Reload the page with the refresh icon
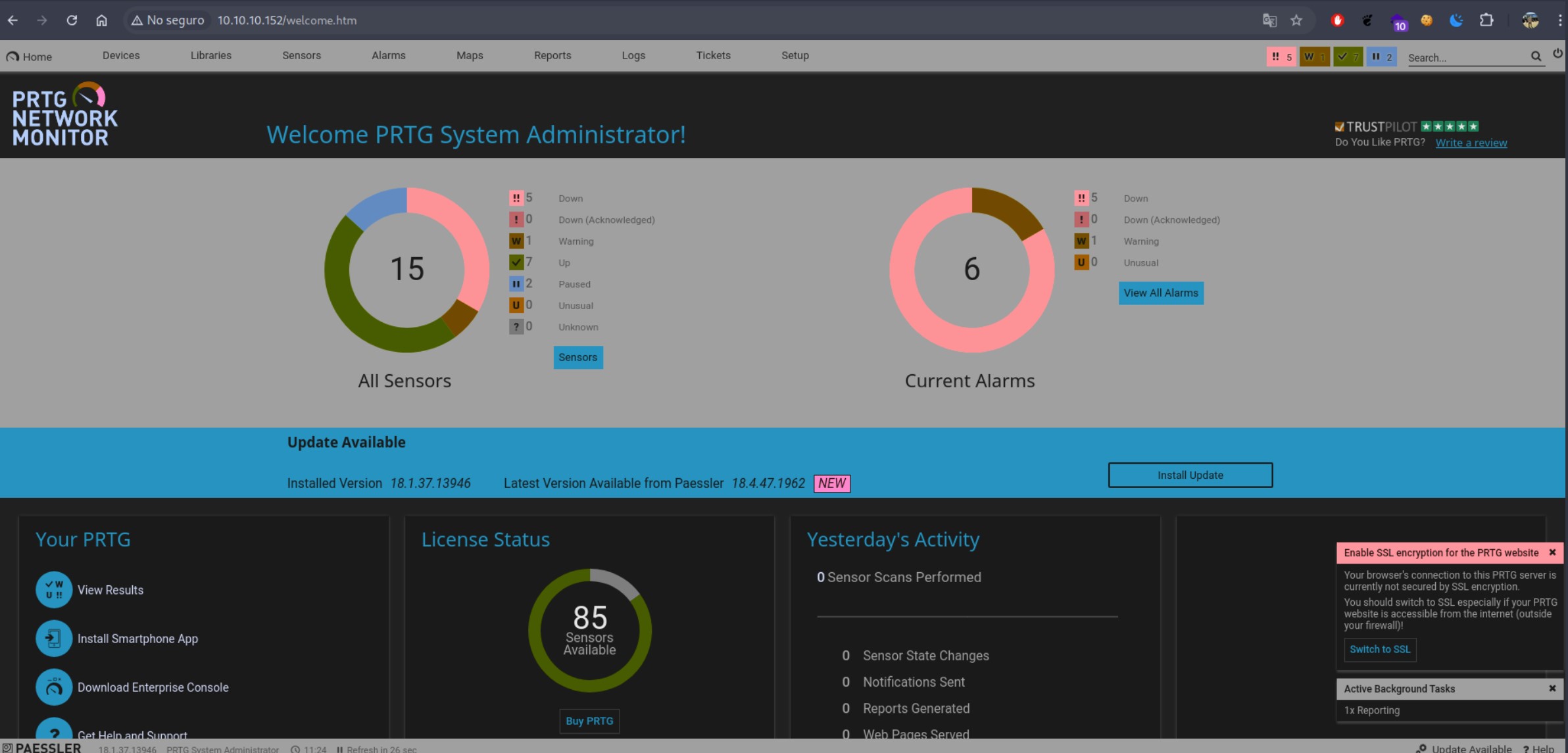 (x=72, y=20)
